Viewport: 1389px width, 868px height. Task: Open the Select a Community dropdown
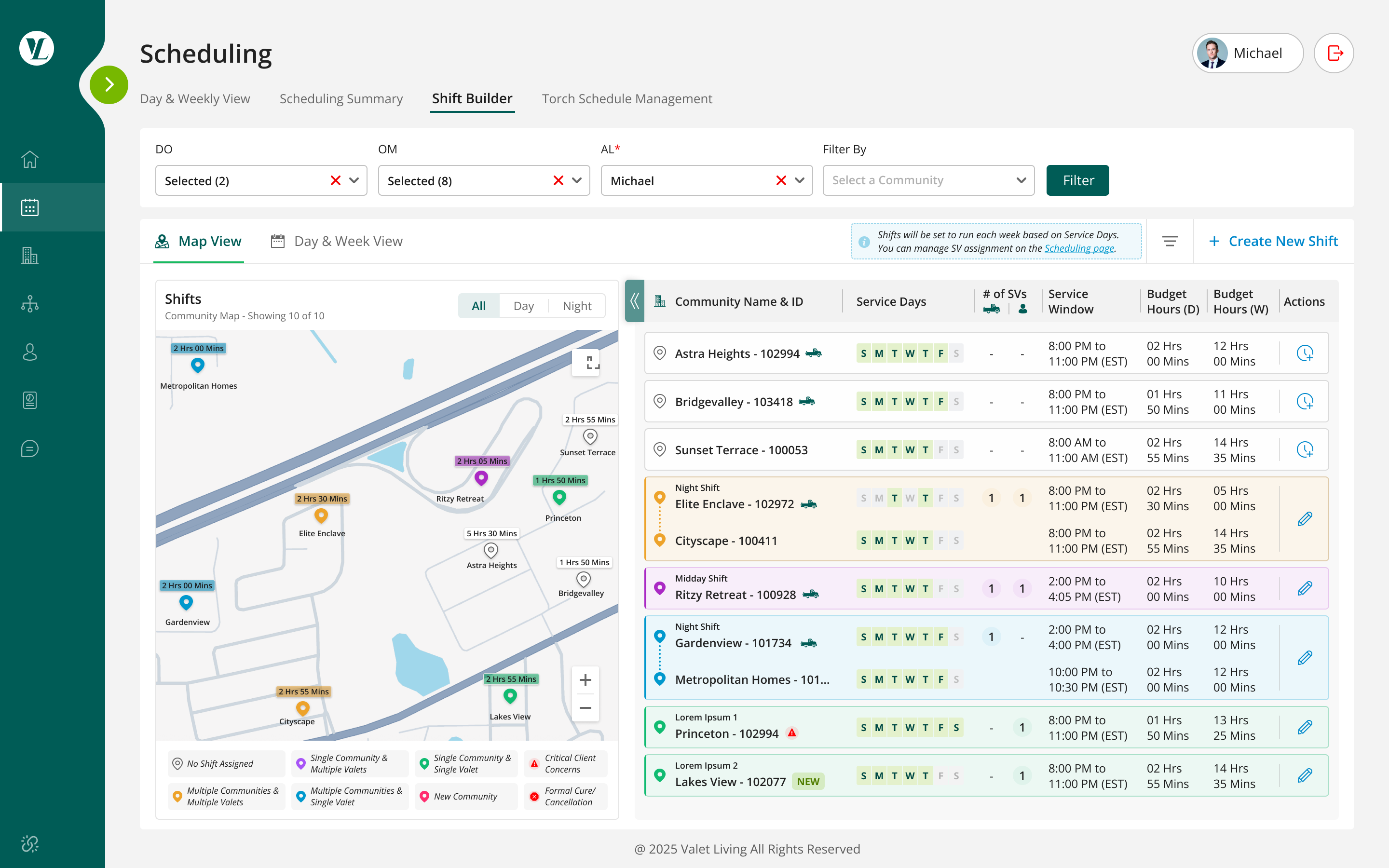click(x=927, y=180)
